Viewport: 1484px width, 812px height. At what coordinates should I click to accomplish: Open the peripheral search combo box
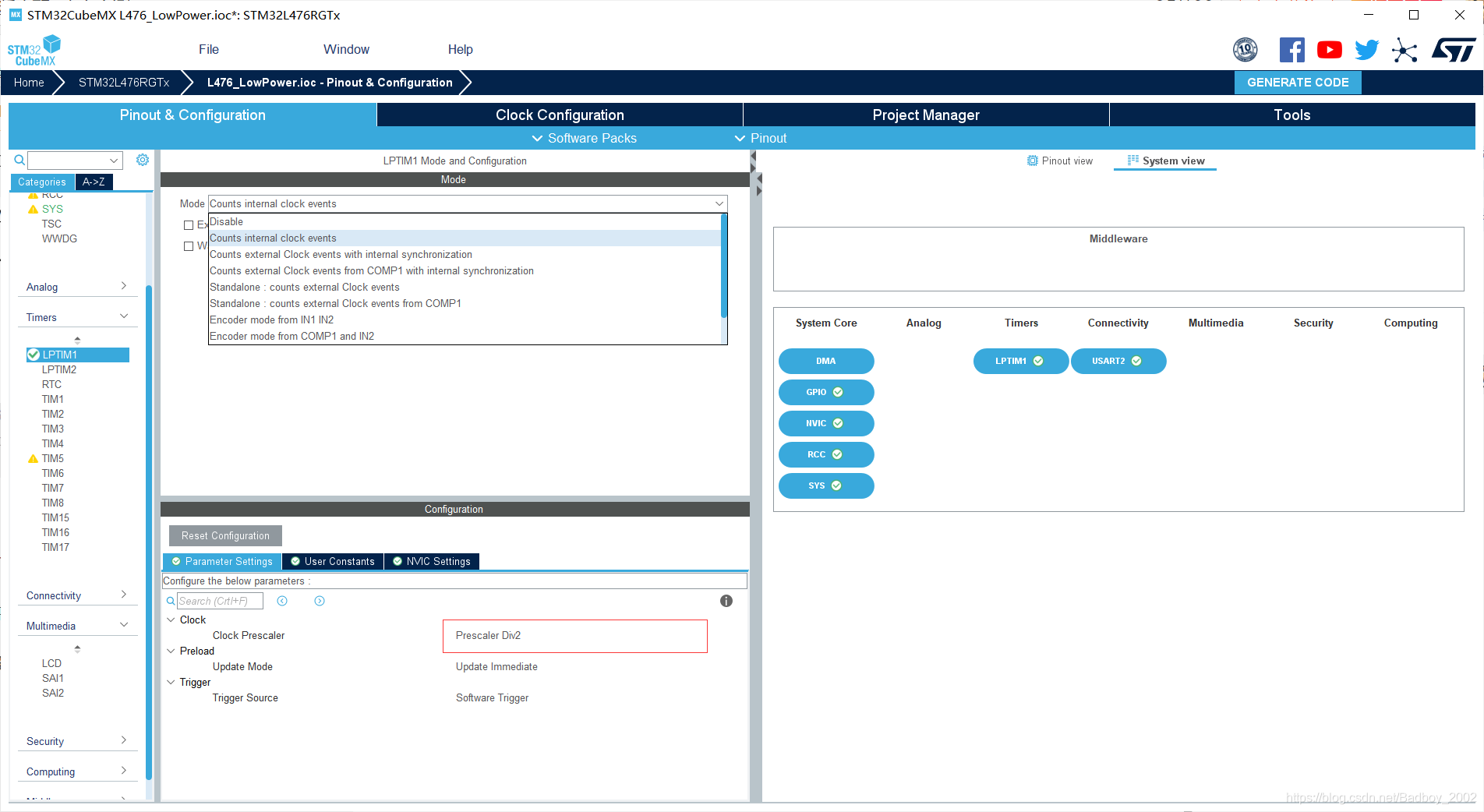click(75, 161)
